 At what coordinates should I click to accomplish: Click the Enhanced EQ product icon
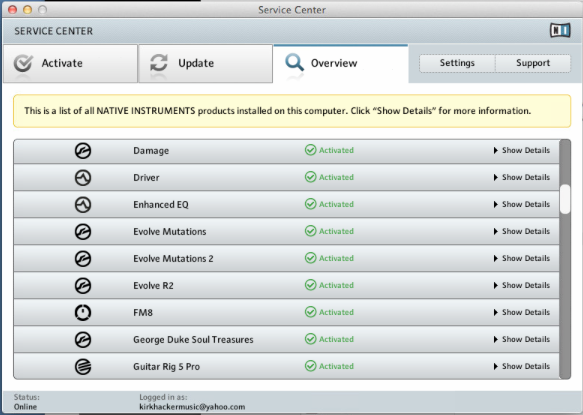pos(83,205)
